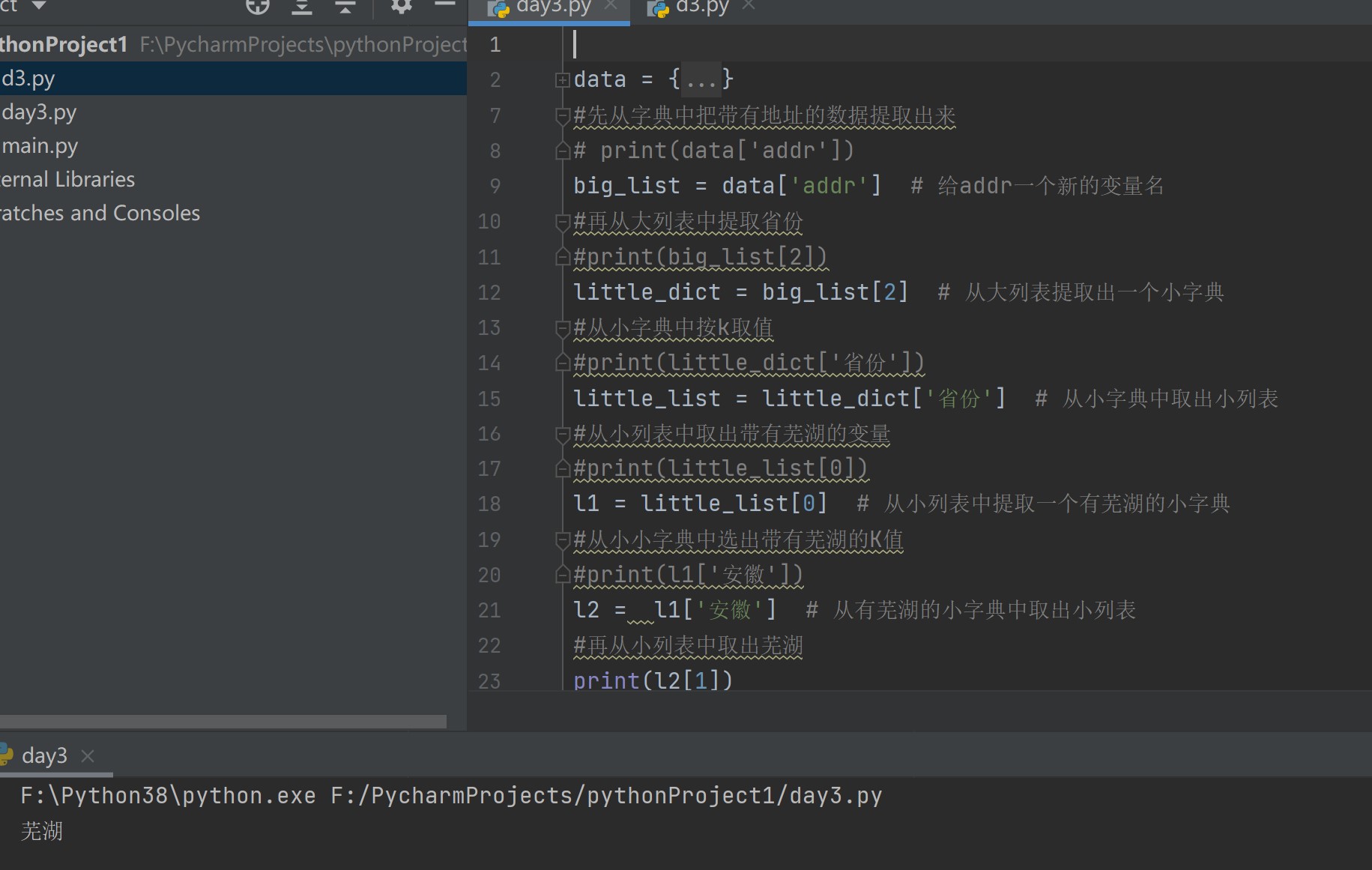Click the locate/select opened file icon
Image resolution: width=1372 pixels, height=870 pixels.
(x=257, y=7)
